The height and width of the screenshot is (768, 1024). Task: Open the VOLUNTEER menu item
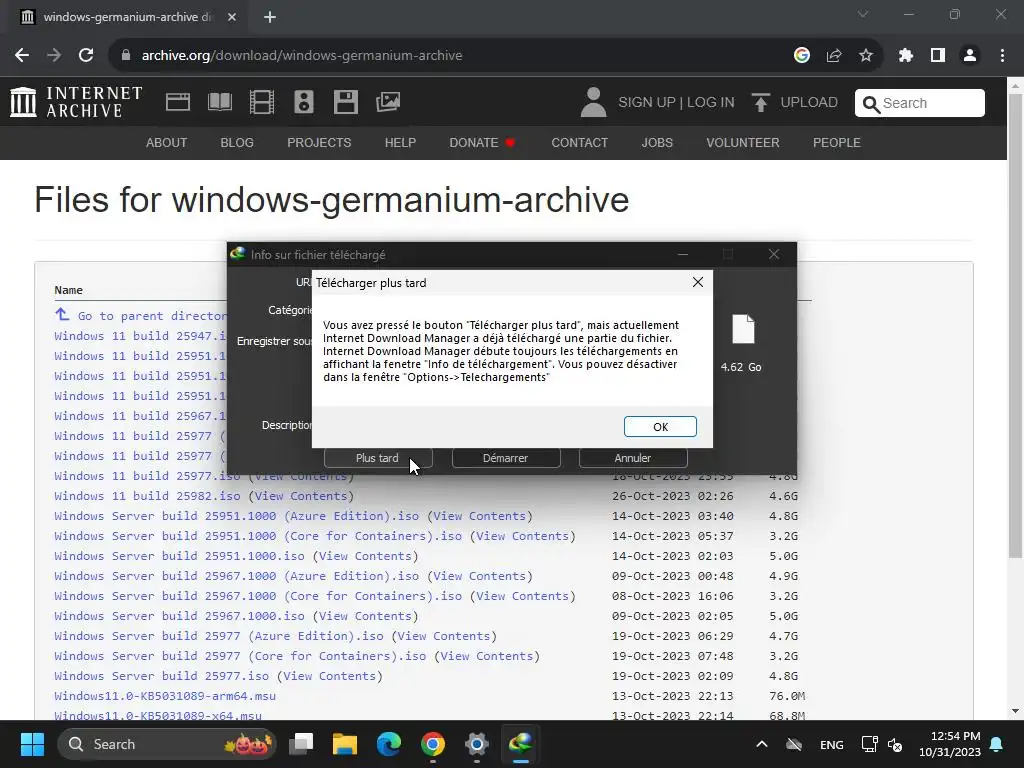[x=743, y=142]
